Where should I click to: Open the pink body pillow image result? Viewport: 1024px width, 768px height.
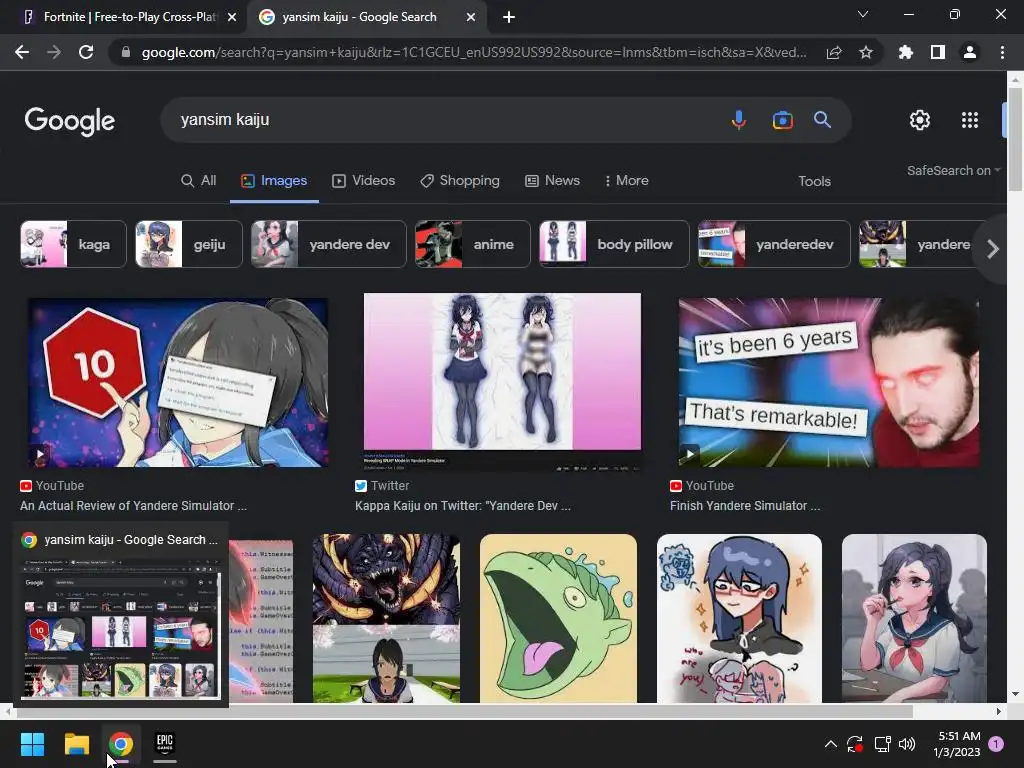(502, 381)
